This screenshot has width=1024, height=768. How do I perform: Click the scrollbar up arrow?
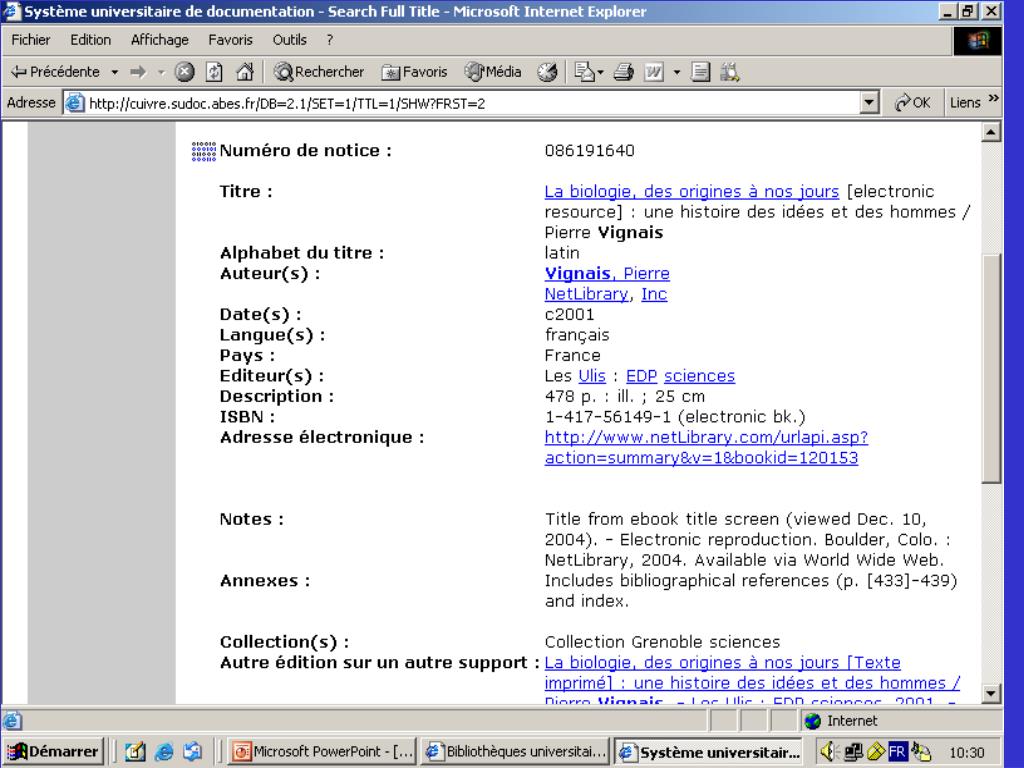[991, 133]
